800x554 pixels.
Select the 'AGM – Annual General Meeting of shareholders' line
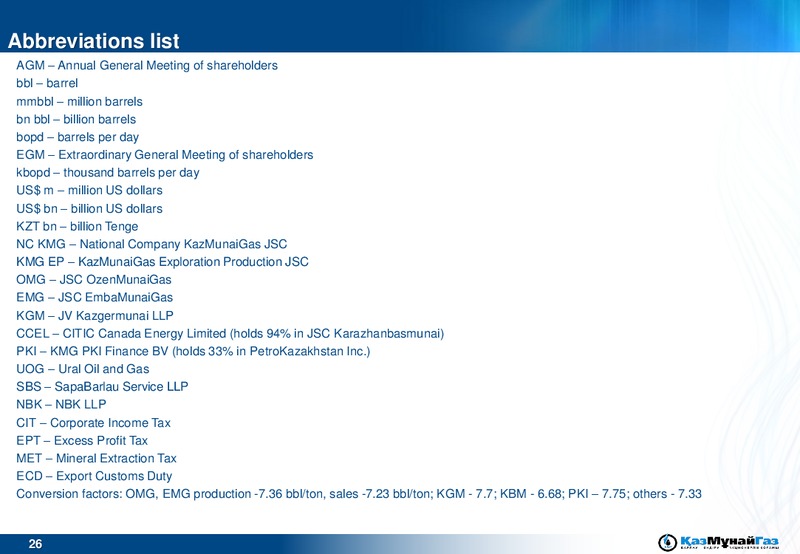tap(147, 65)
